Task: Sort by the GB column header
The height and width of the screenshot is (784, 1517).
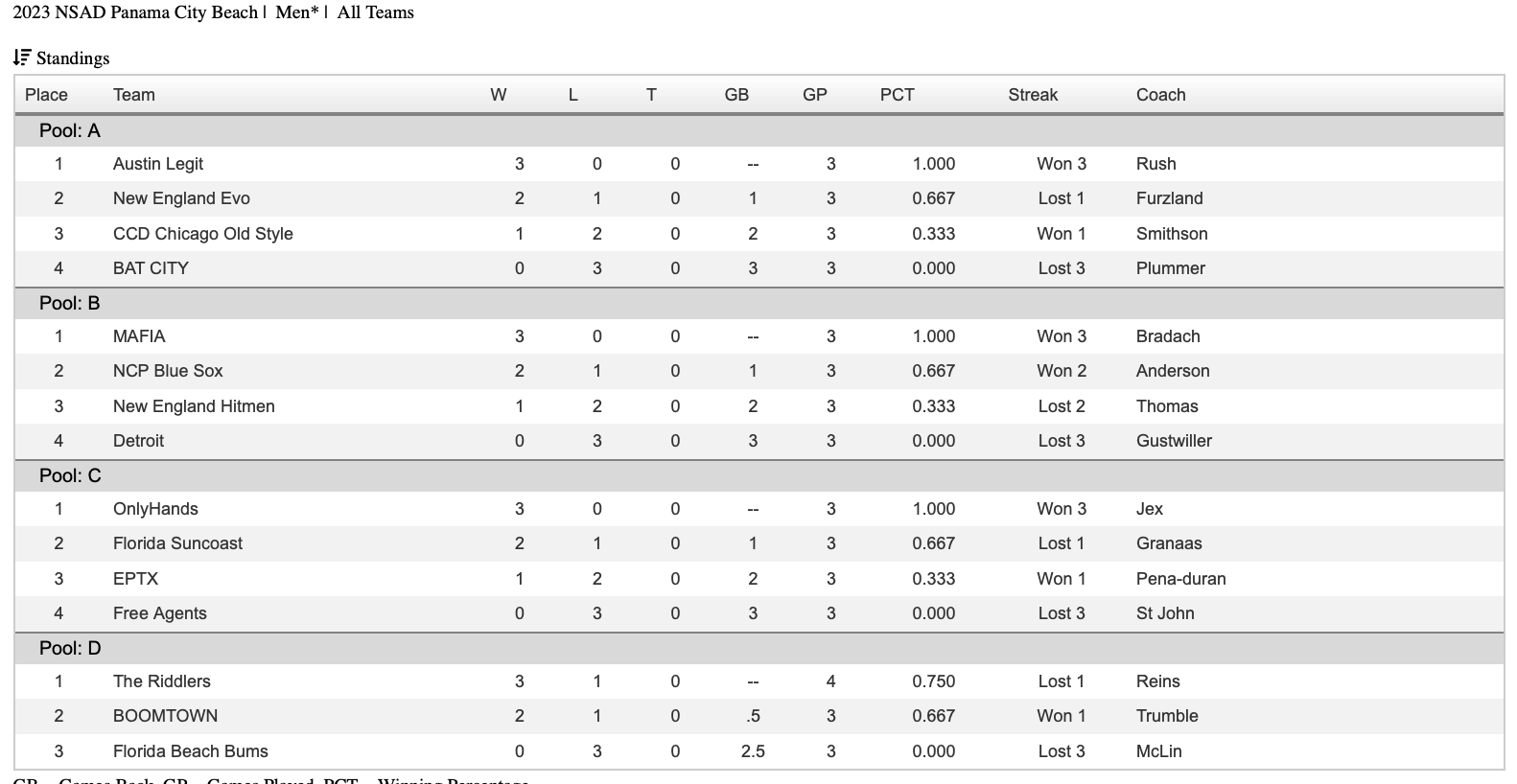Action: 735,95
